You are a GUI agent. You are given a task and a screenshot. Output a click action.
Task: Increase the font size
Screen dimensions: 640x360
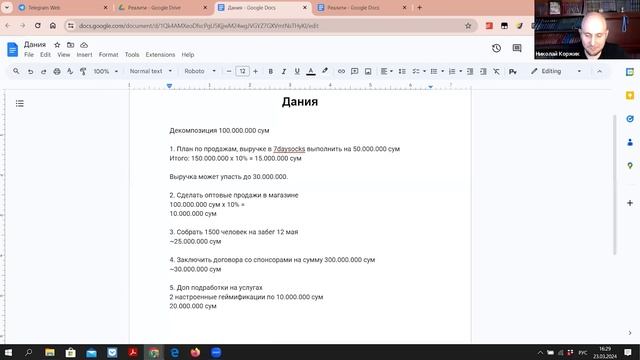pos(256,71)
